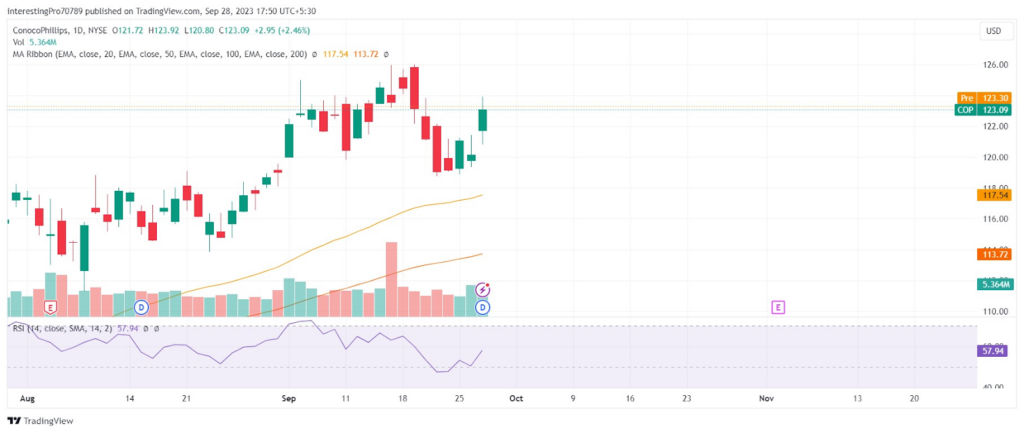Click the purple upcoming earnings E marker
The width and height of the screenshot is (1024, 433).
(x=778, y=306)
